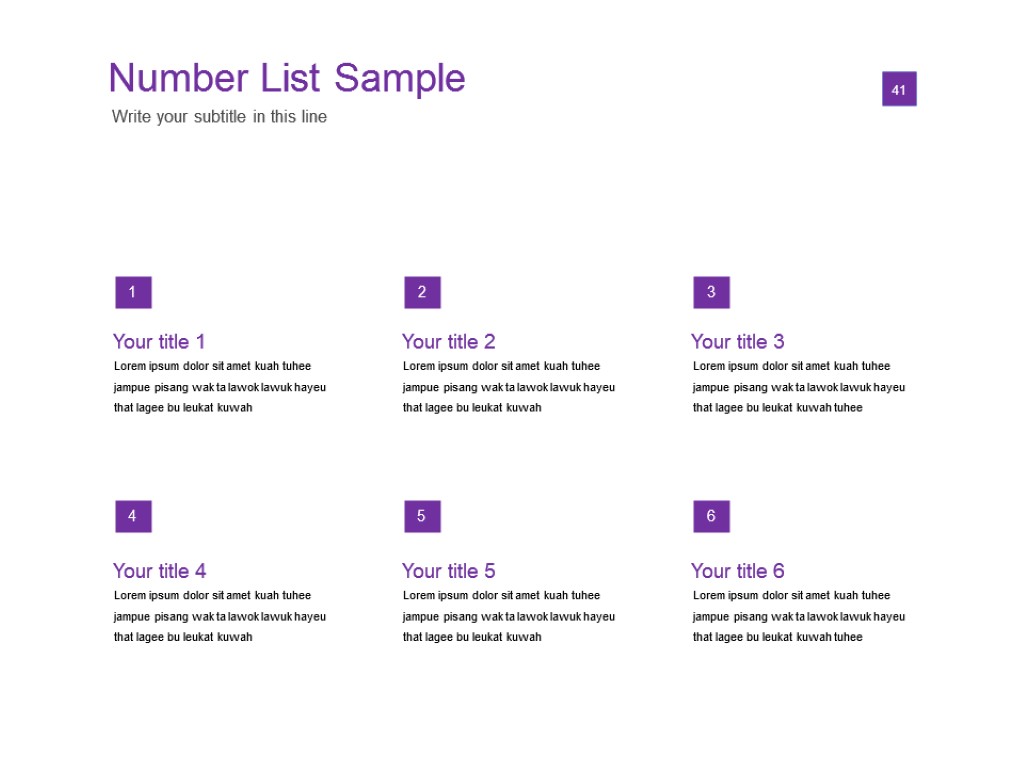Select the purple number 2 box
Screen dimensions: 1024x768
[422, 292]
